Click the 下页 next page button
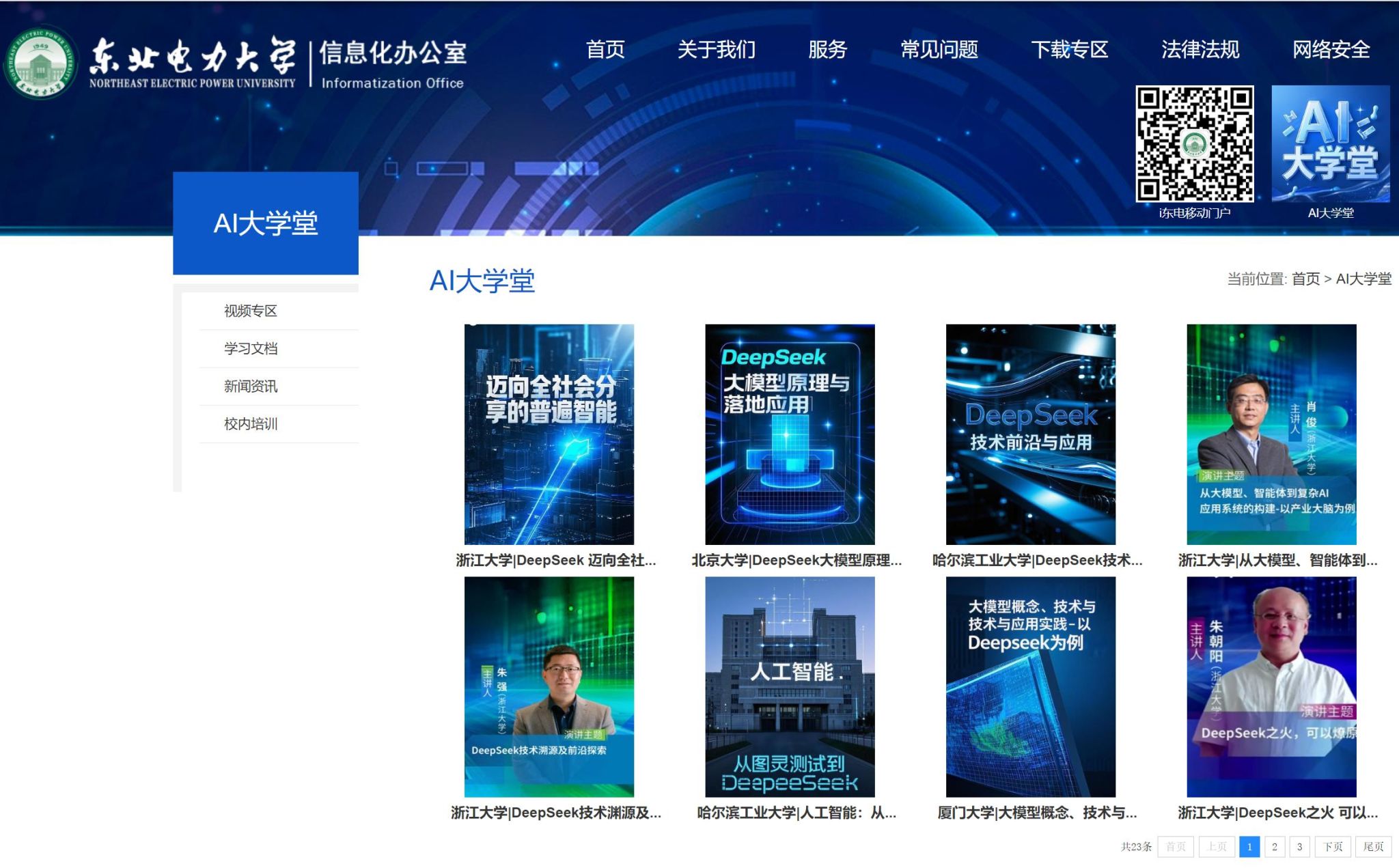The image size is (1399, 868). (x=1333, y=847)
